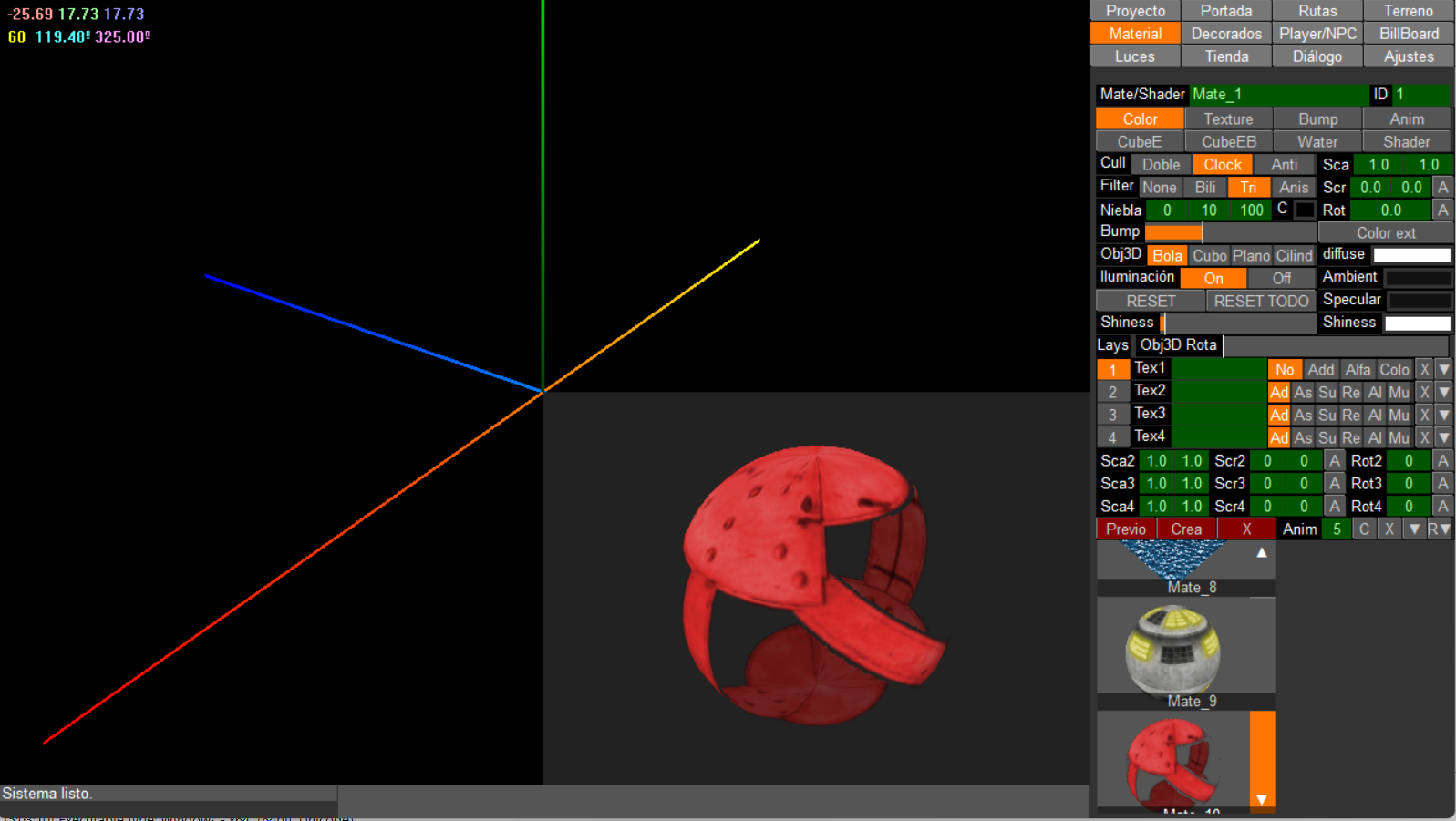
Task: Open the R dropdown next to Anim
Action: pos(1439,529)
